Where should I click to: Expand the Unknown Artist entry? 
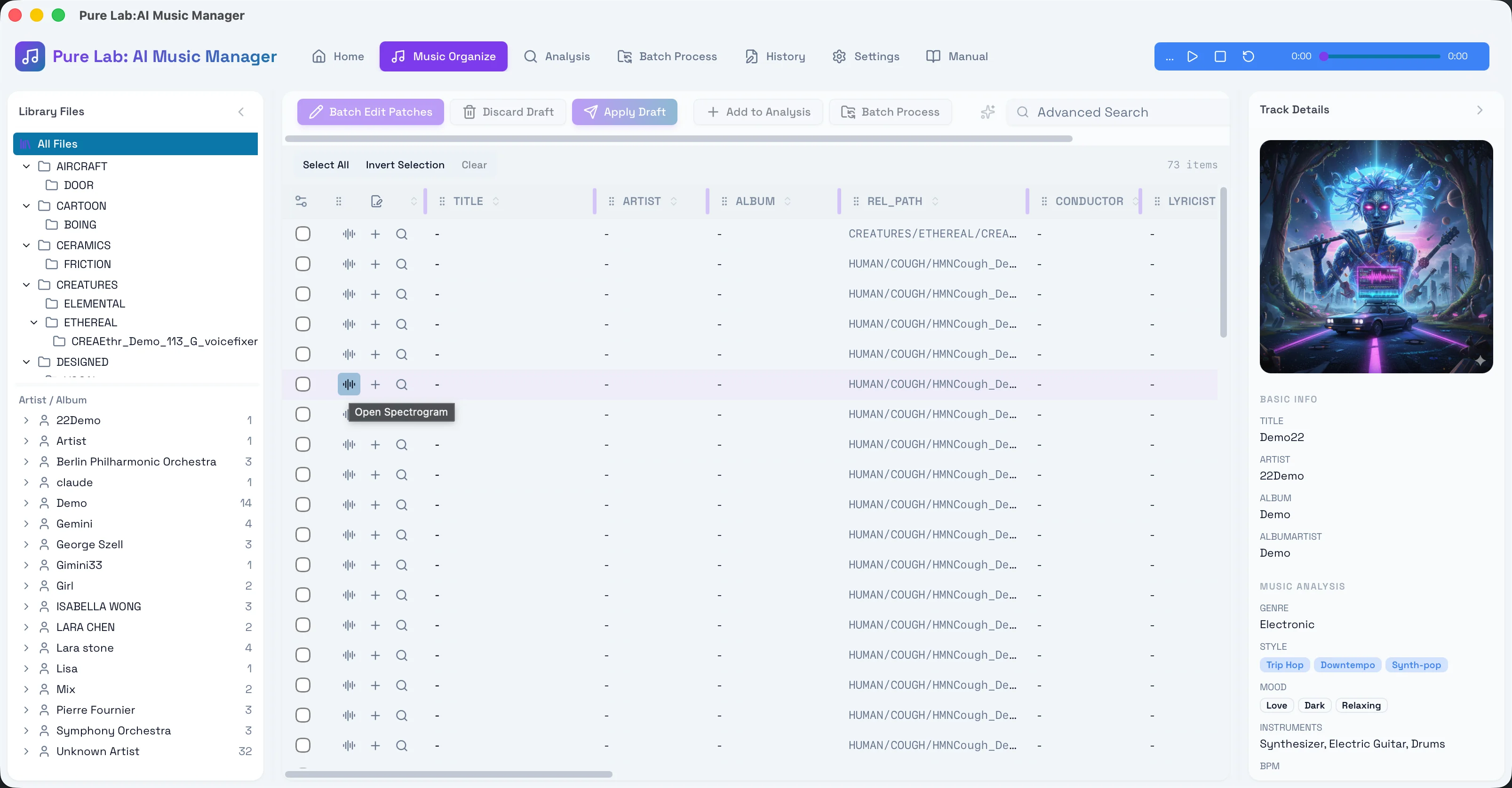click(26, 751)
